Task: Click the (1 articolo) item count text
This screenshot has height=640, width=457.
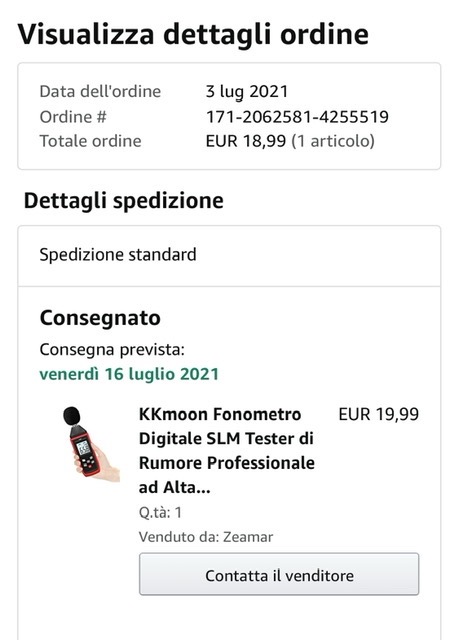Action: 333,141
